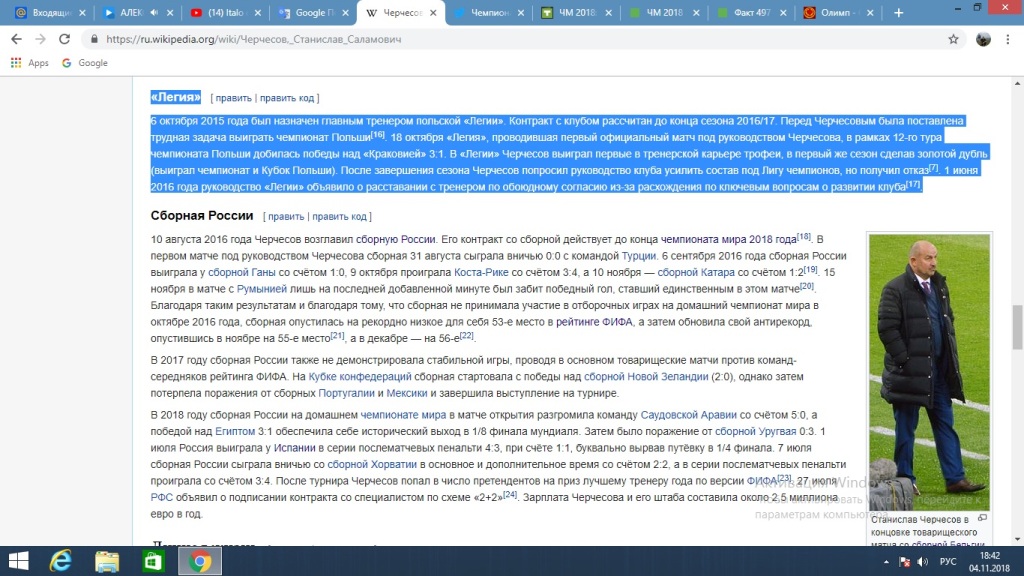Viewport: 1024px width, 576px height.
Task: Close the Факт 497 tab
Action: tap(783, 12)
